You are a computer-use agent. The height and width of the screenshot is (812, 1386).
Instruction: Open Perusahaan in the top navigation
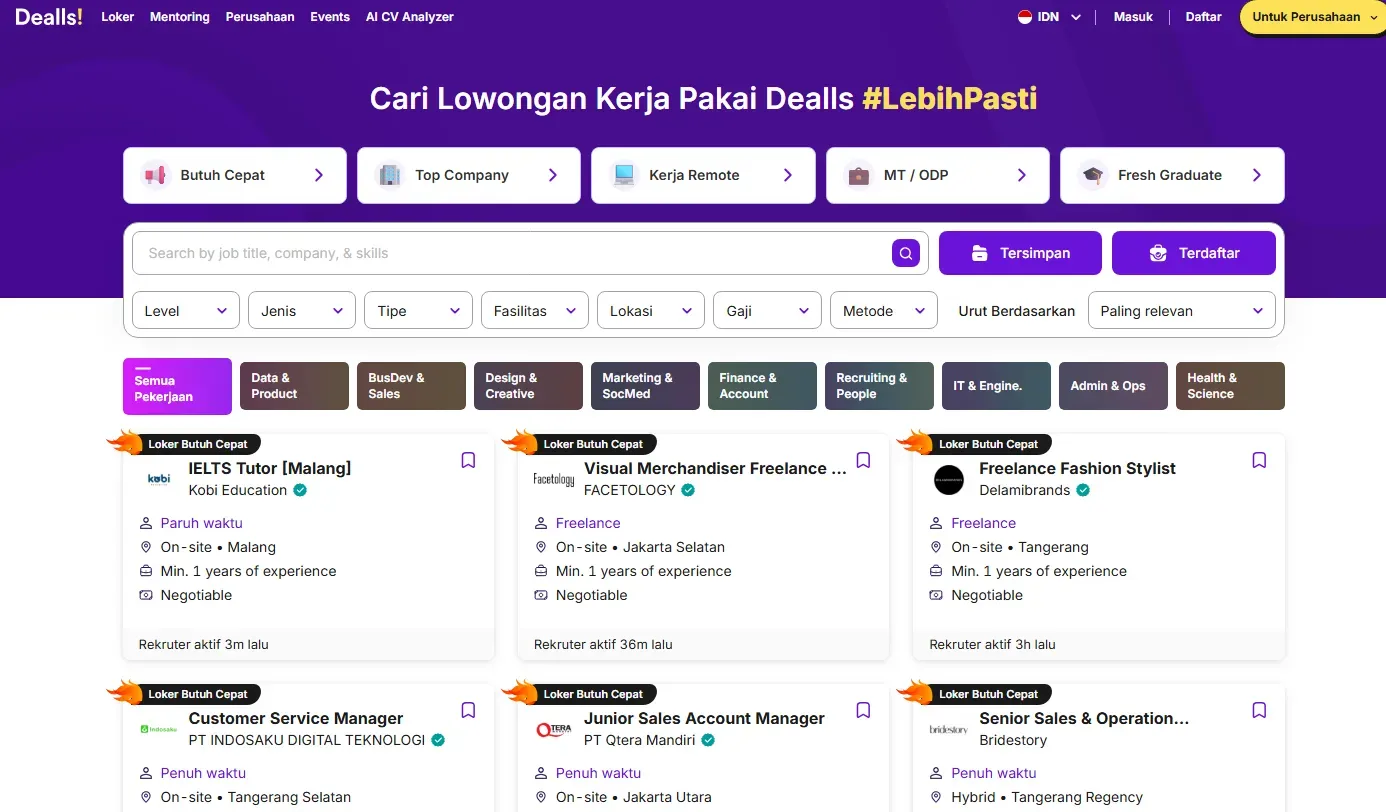coord(260,17)
